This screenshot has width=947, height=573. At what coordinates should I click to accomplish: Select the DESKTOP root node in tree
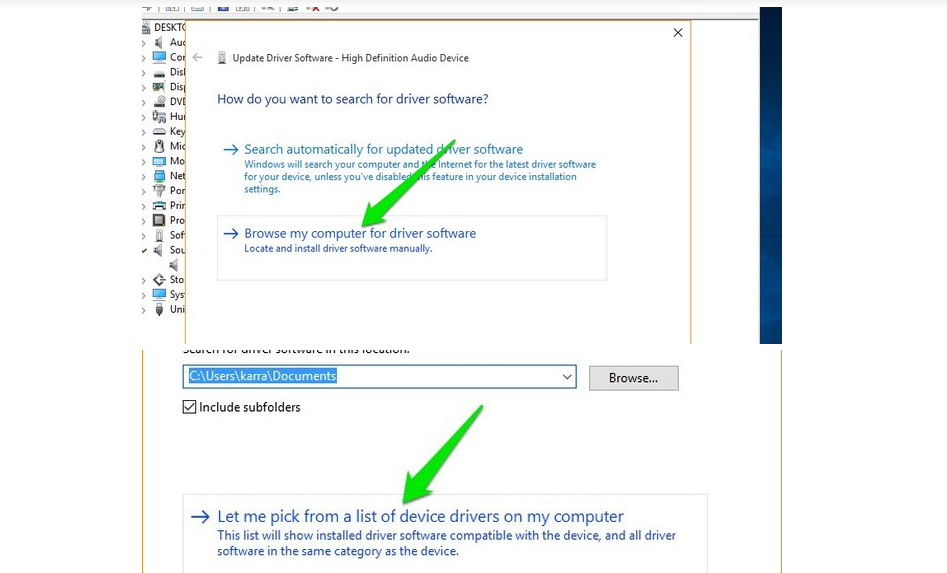[x=167, y=28]
